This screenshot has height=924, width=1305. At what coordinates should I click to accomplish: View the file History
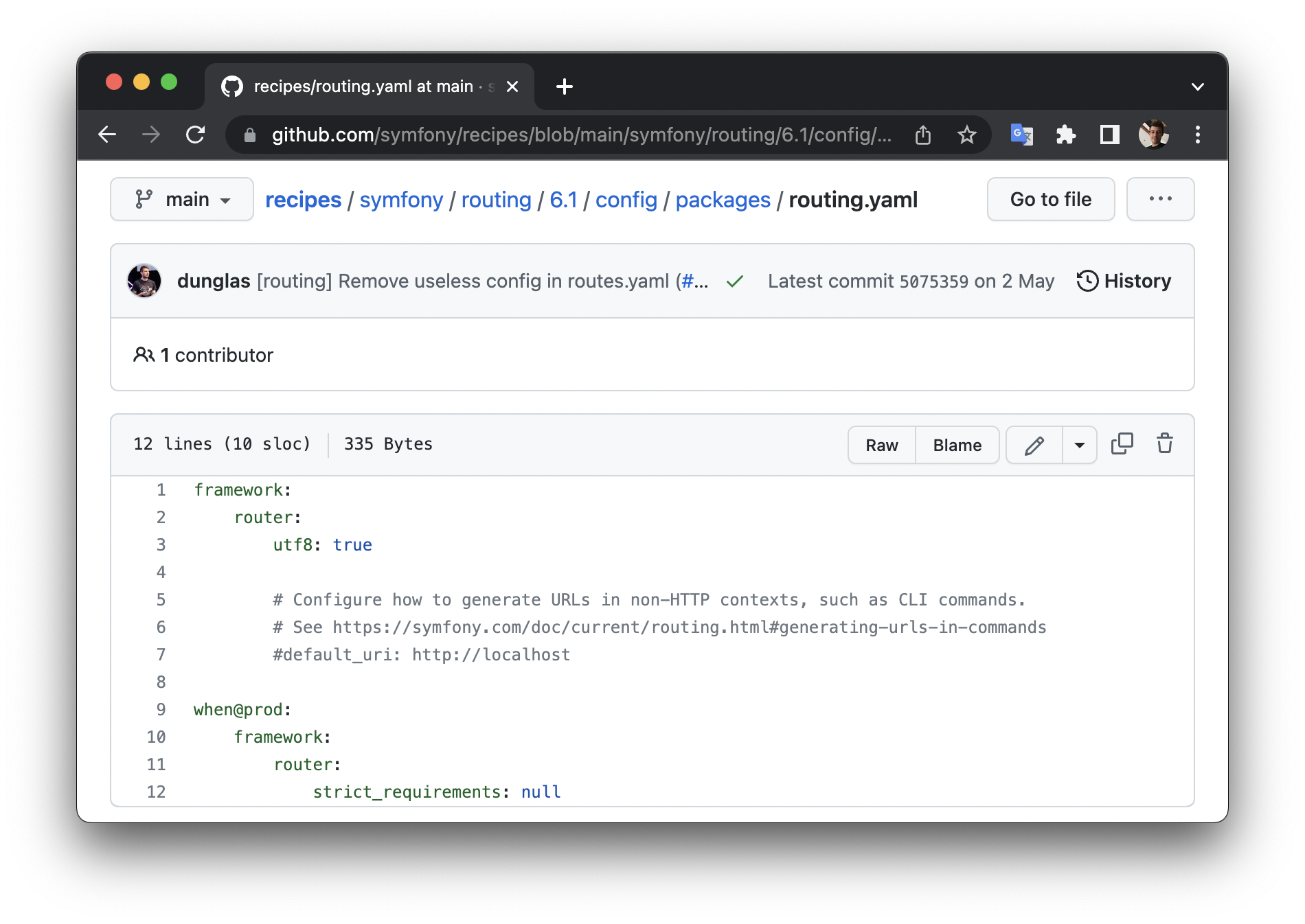pos(1124,281)
